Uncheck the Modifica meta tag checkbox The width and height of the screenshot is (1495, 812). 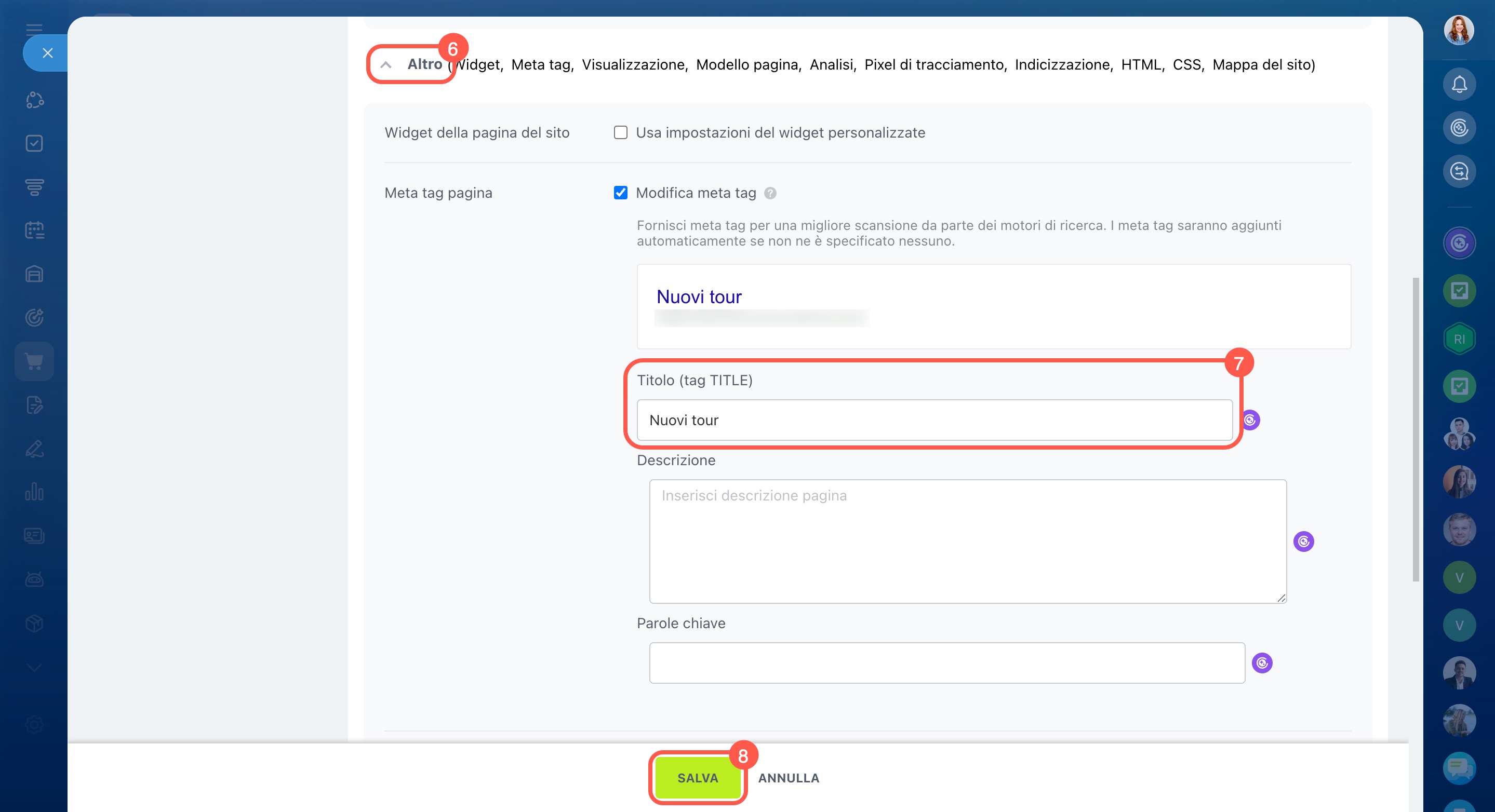(620, 193)
